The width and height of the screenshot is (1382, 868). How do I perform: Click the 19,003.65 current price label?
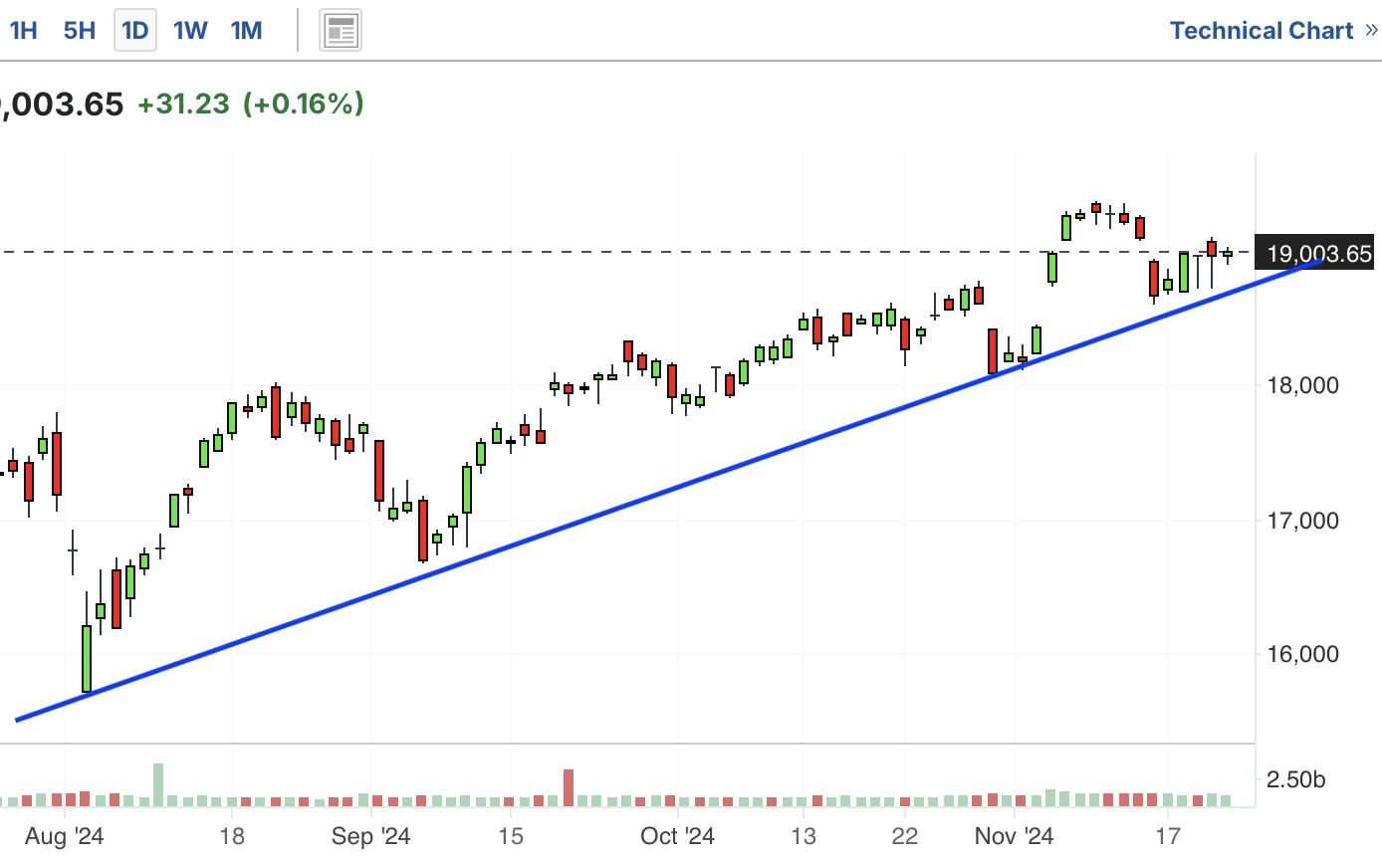click(1314, 253)
